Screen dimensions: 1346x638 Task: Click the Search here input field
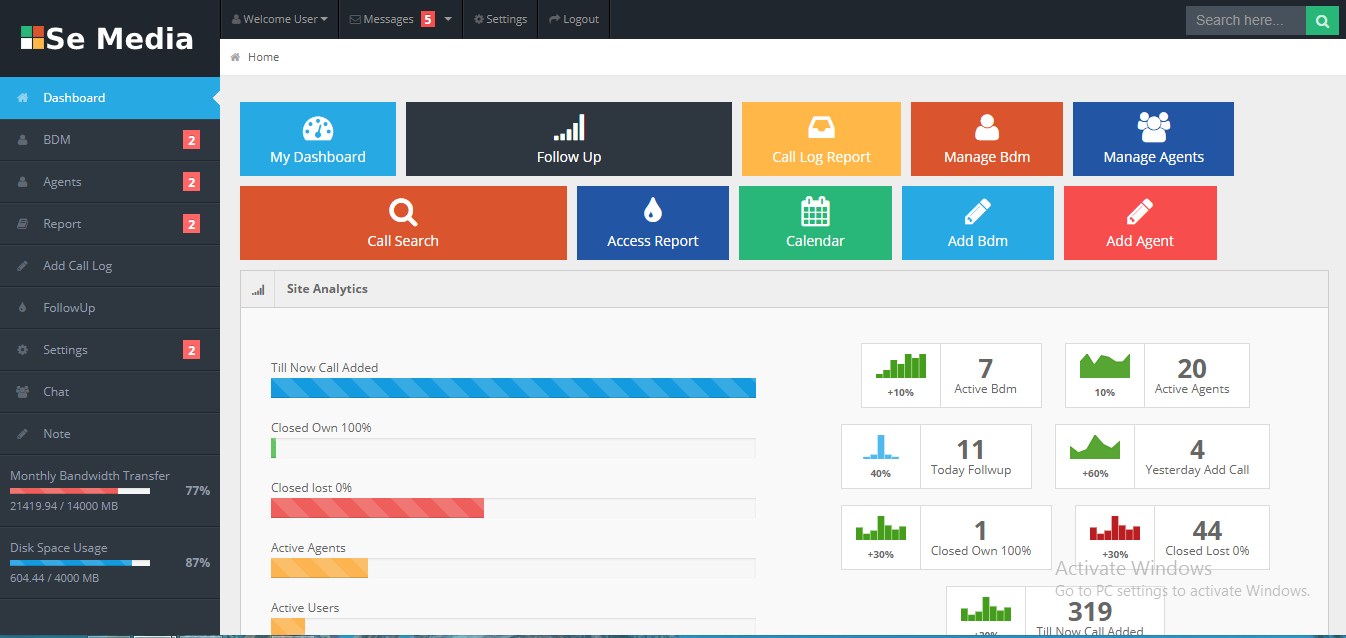tap(1246, 20)
